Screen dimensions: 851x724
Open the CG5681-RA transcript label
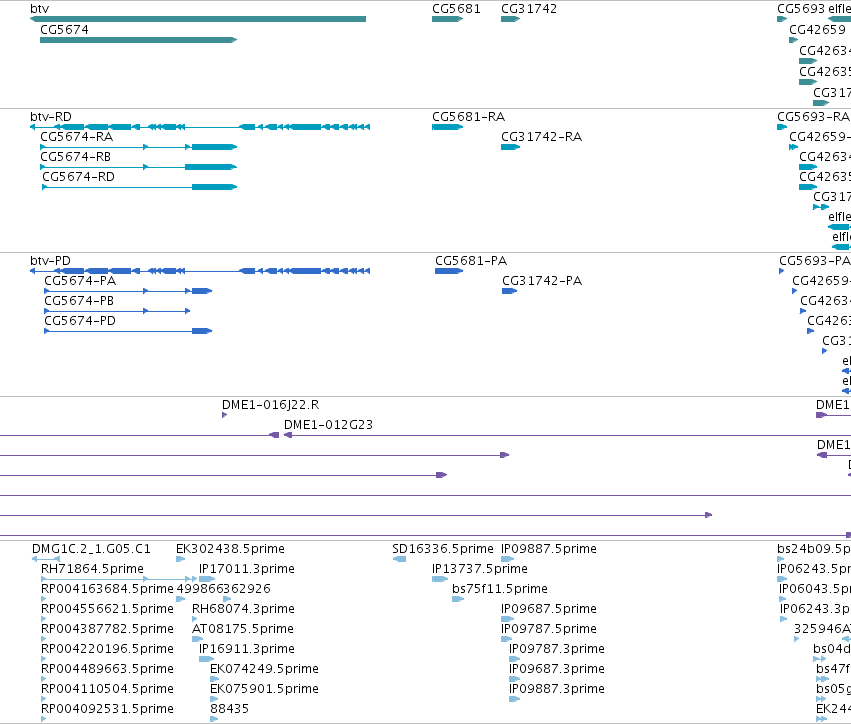[468, 117]
